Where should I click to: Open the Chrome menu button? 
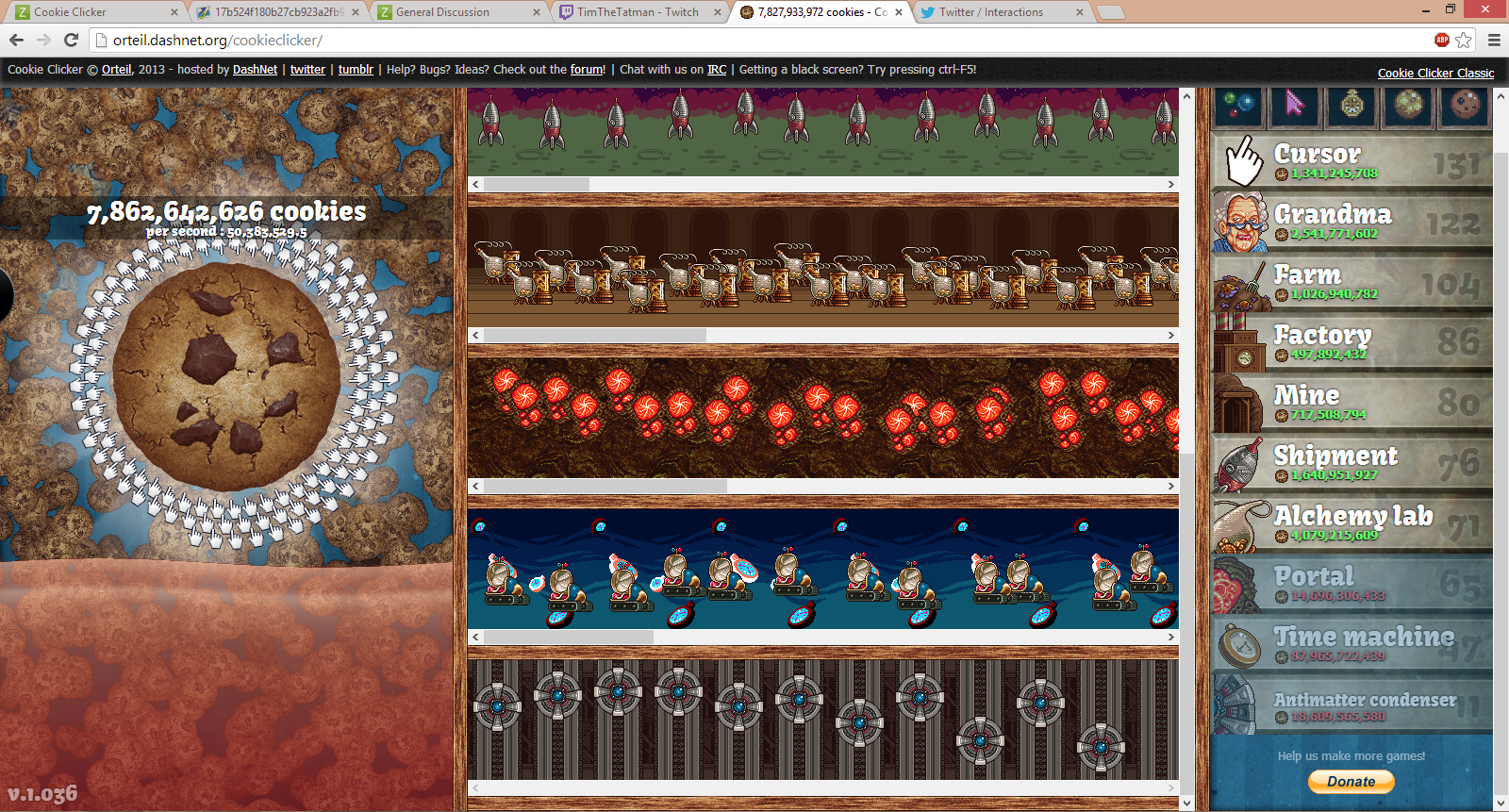pyautogui.click(x=1494, y=40)
